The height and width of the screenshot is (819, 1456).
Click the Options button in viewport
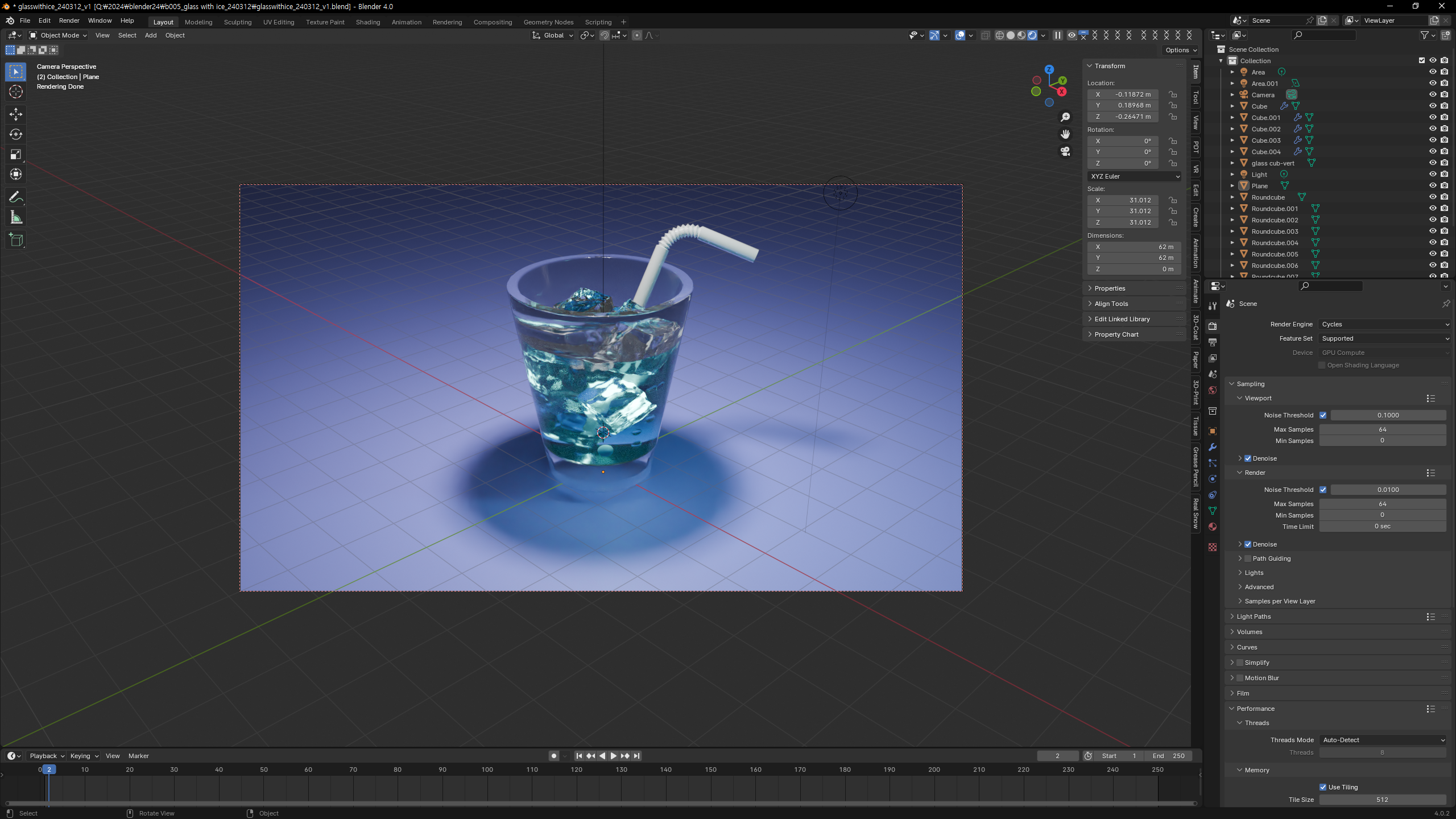pos(1181,50)
